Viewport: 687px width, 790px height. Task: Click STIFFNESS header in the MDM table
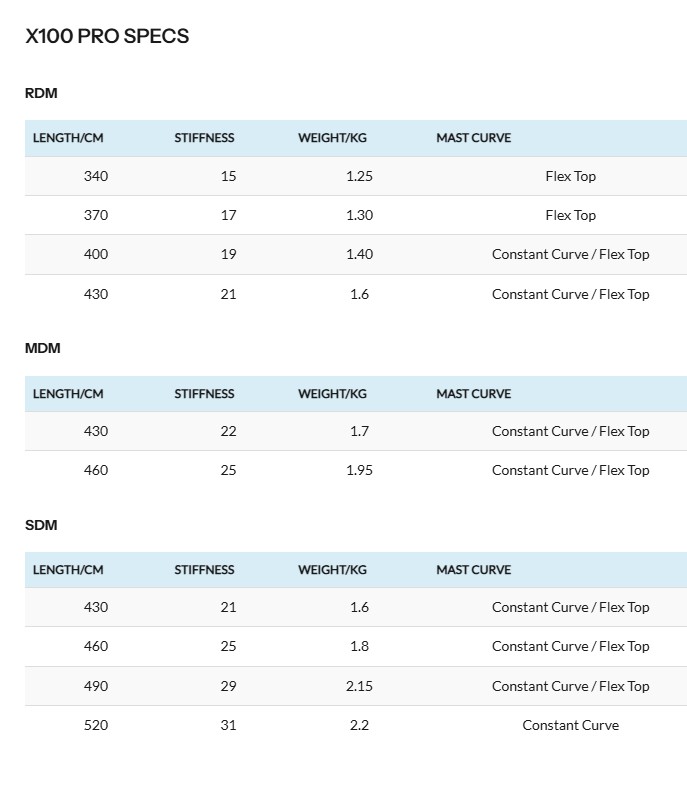tap(204, 394)
